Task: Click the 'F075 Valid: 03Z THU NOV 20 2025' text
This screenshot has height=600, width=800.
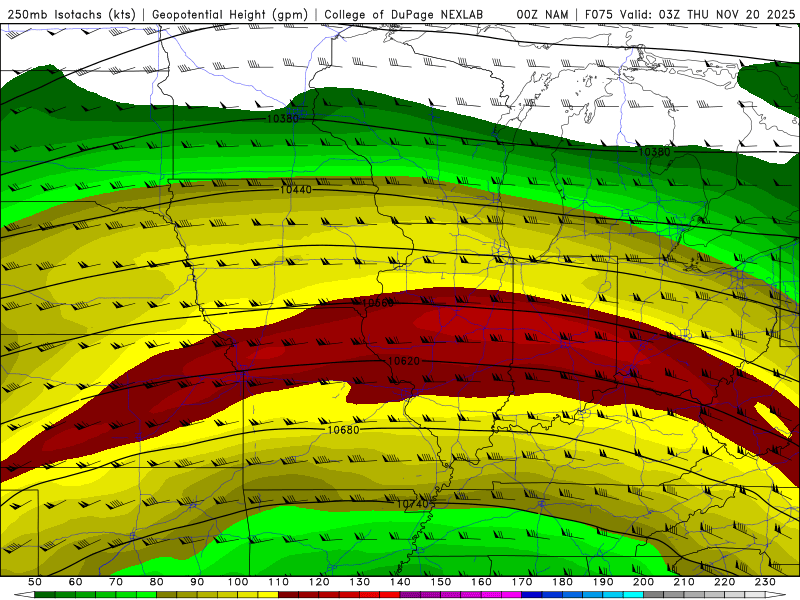Action: [690, 15]
